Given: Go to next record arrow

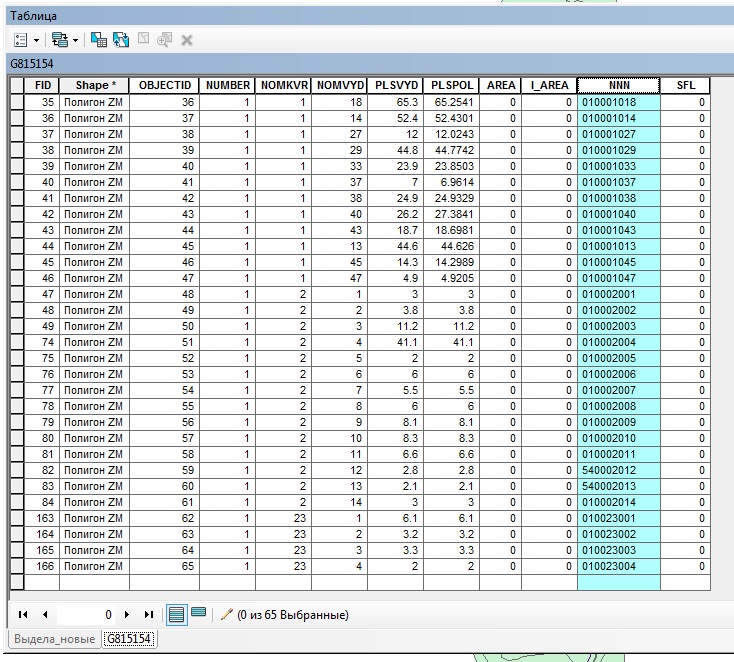Looking at the screenshot, I should click(x=128, y=615).
